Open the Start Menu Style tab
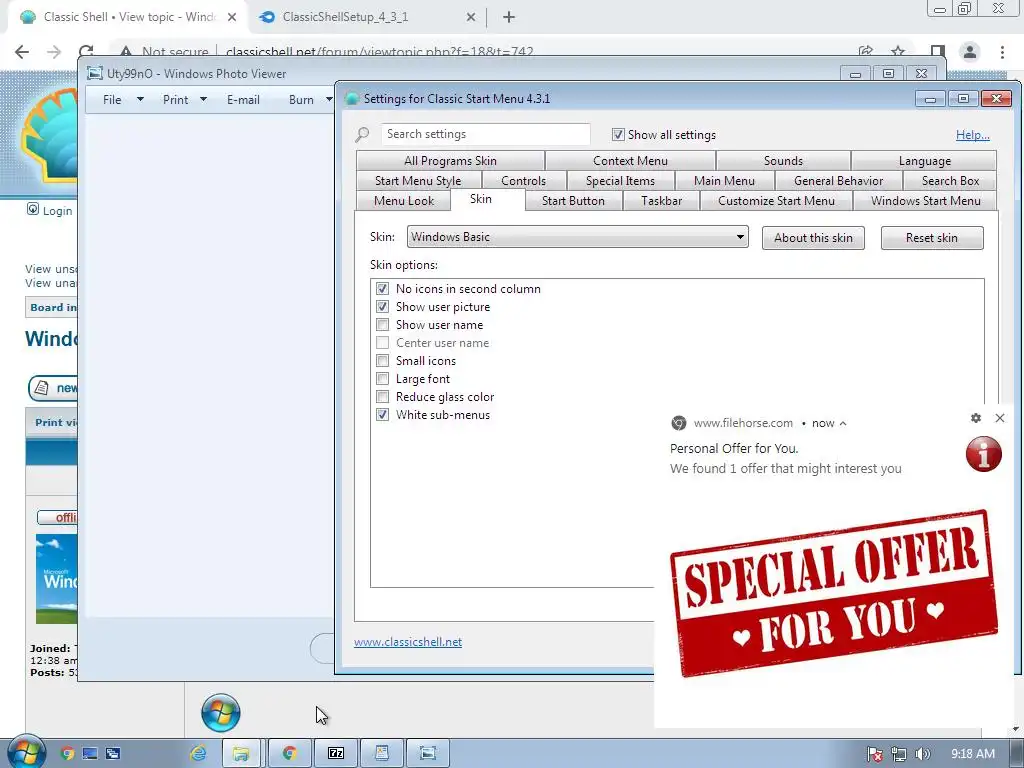This screenshot has width=1024, height=768. [x=418, y=181]
